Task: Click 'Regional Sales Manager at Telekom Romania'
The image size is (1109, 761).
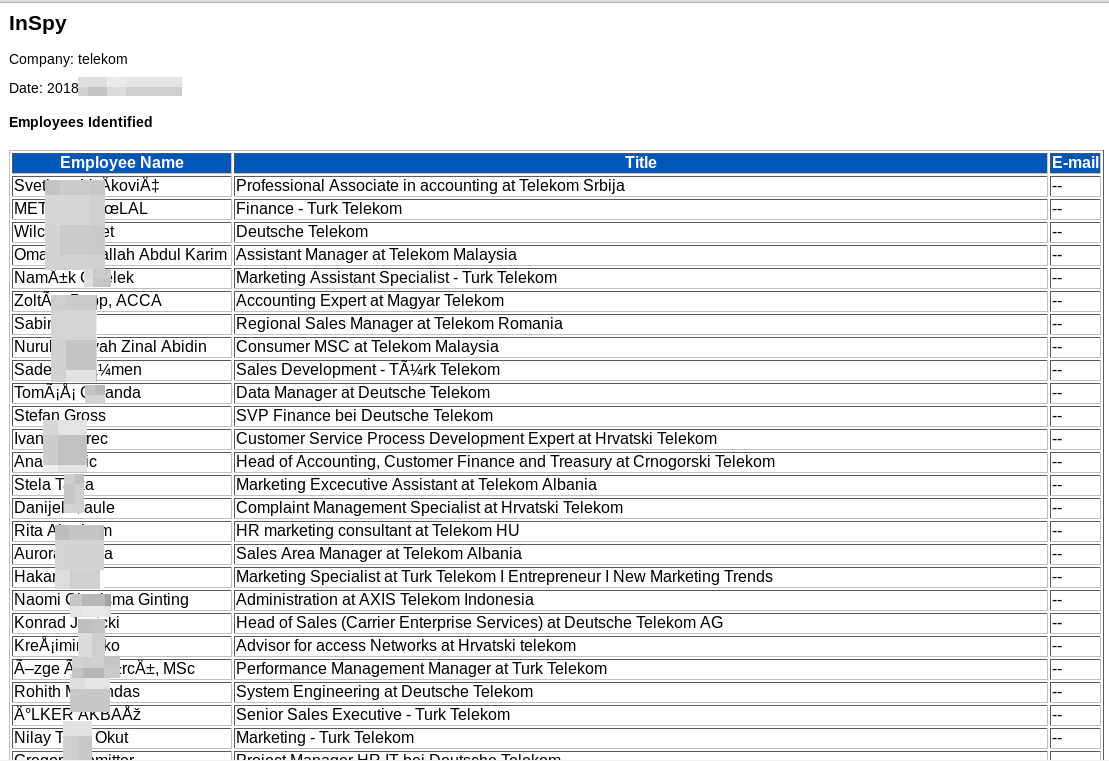Action: click(399, 324)
